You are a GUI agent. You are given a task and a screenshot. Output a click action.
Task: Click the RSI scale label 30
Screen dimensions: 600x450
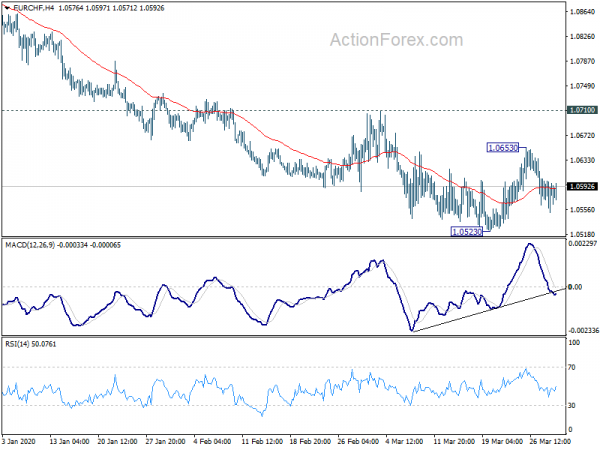pyautogui.click(x=572, y=406)
